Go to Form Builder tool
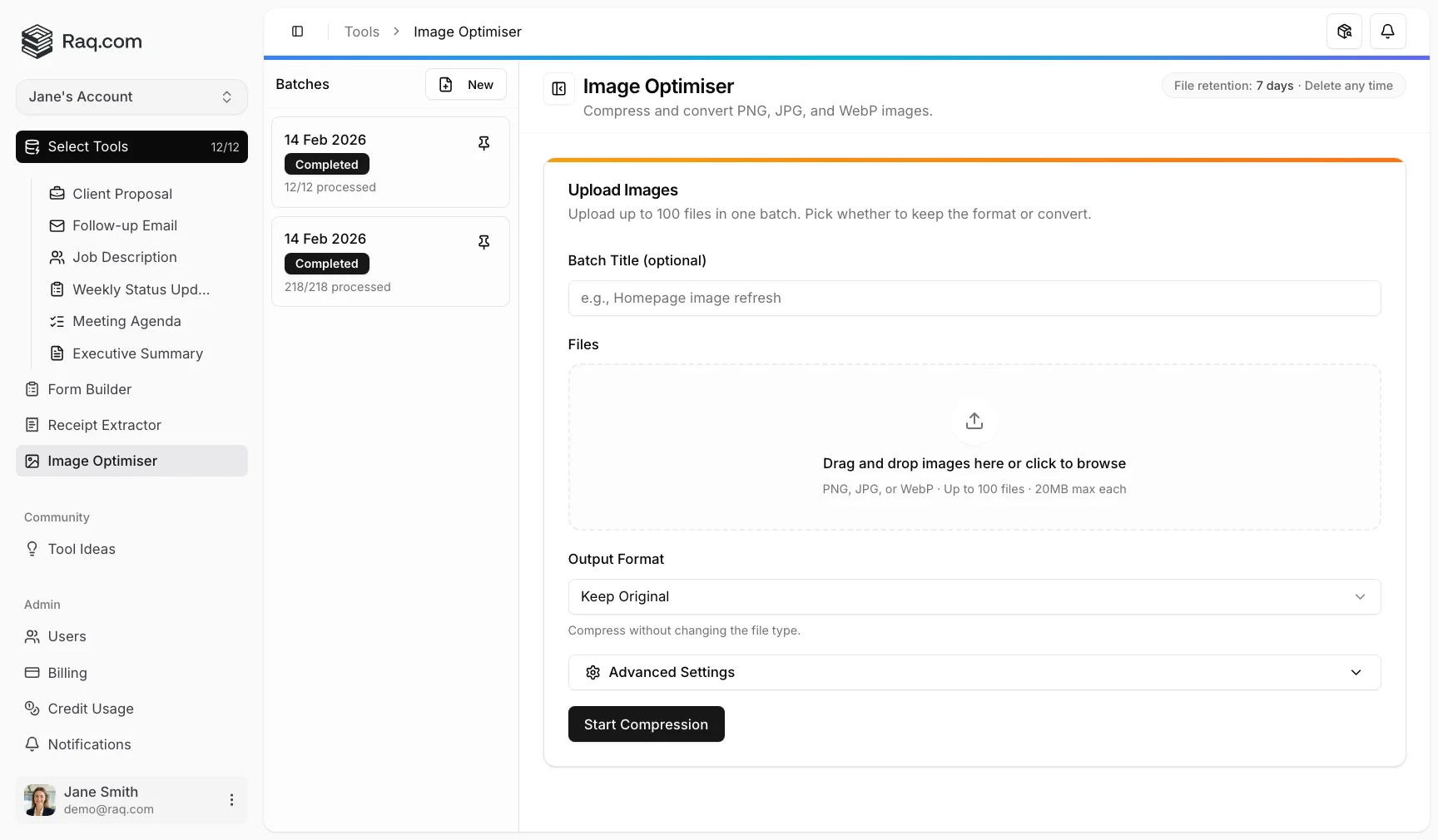Viewport: 1438px width, 840px height. [89, 389]
